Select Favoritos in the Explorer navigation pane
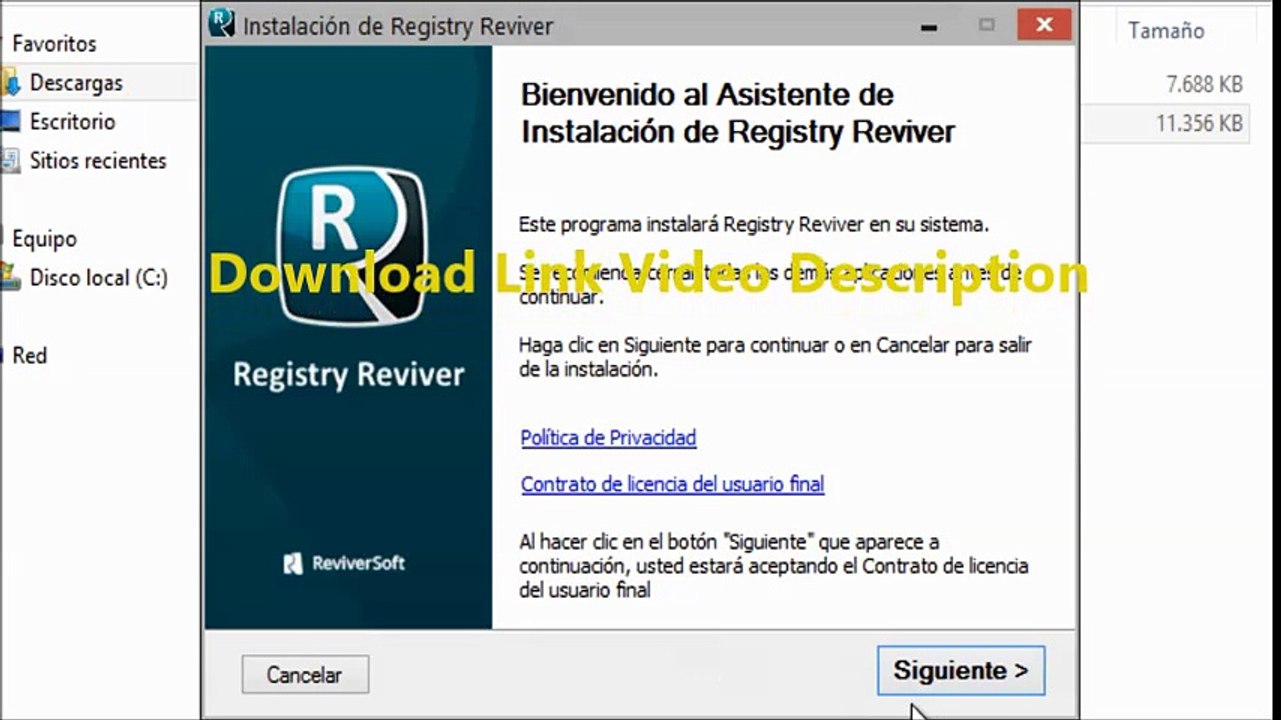Image resolution: width=1281 pixels, height=720 pixels. [x=54, y=44]
